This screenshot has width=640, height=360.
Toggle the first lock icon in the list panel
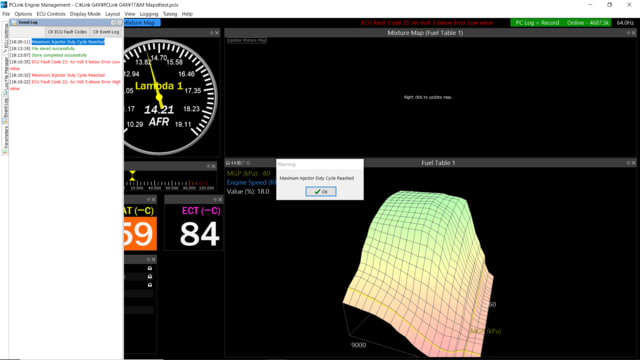(x=150, y=268)
